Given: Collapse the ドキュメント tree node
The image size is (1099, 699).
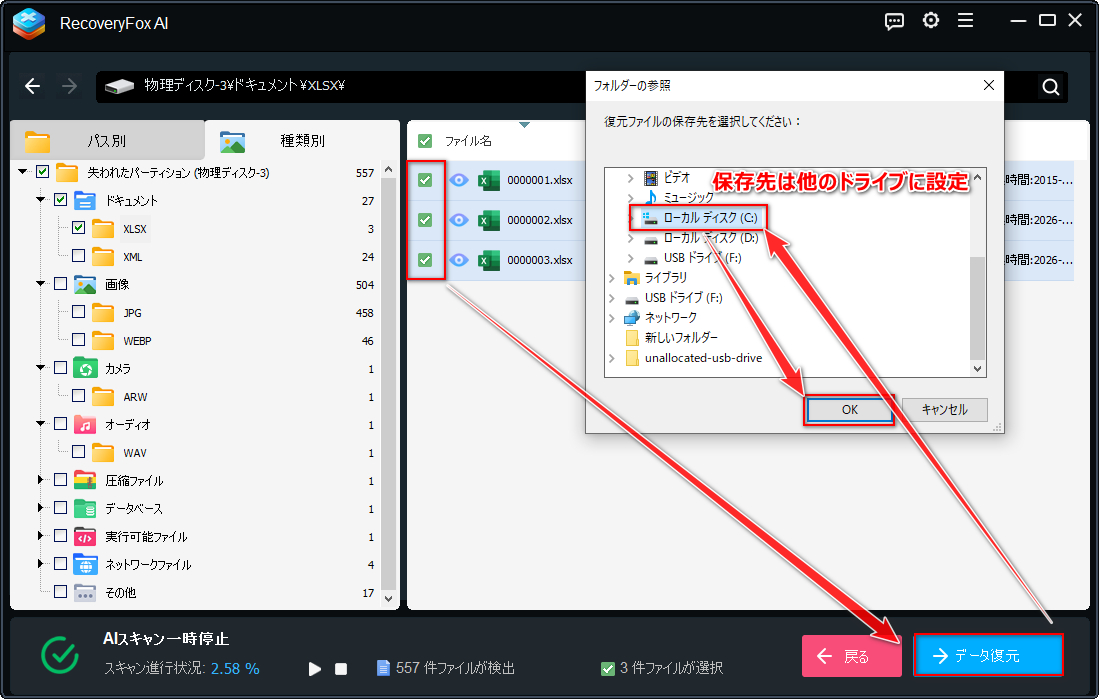Looking at the screenshot, I should tap(41, 200).
